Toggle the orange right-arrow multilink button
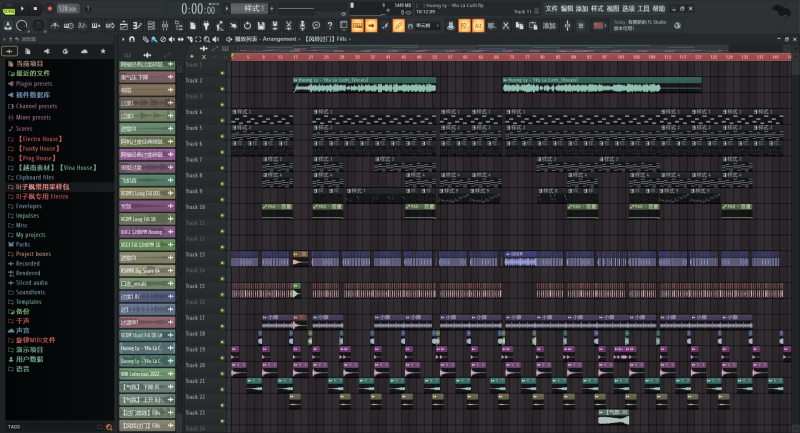Viewport: 800px width, 433px height. [371, 26]
